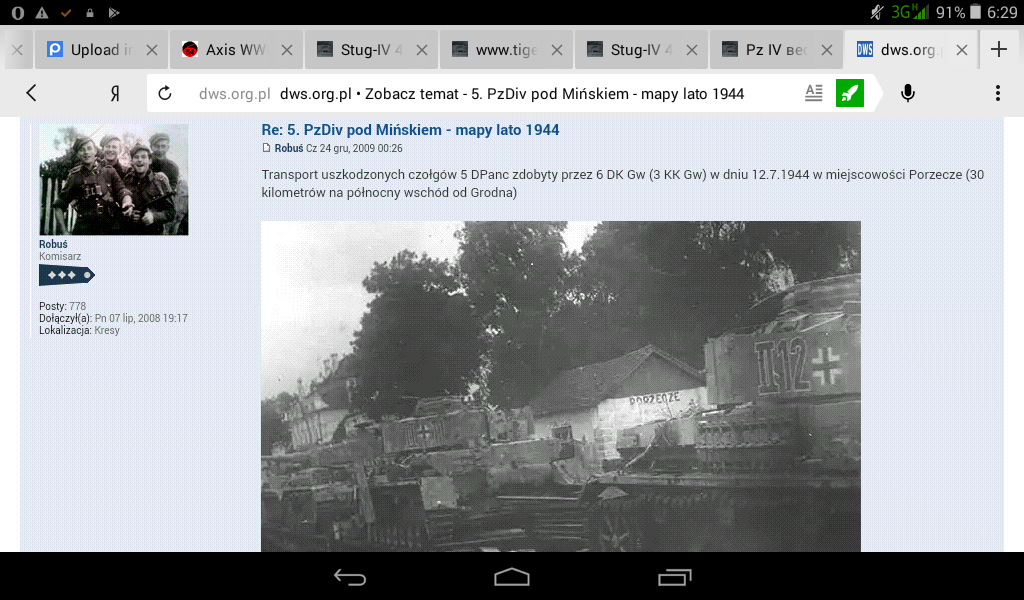Screen dimensions: 1024x600
Task: Tap Android back navigation button
Action: pyautogui.click(x=350, y=577)
